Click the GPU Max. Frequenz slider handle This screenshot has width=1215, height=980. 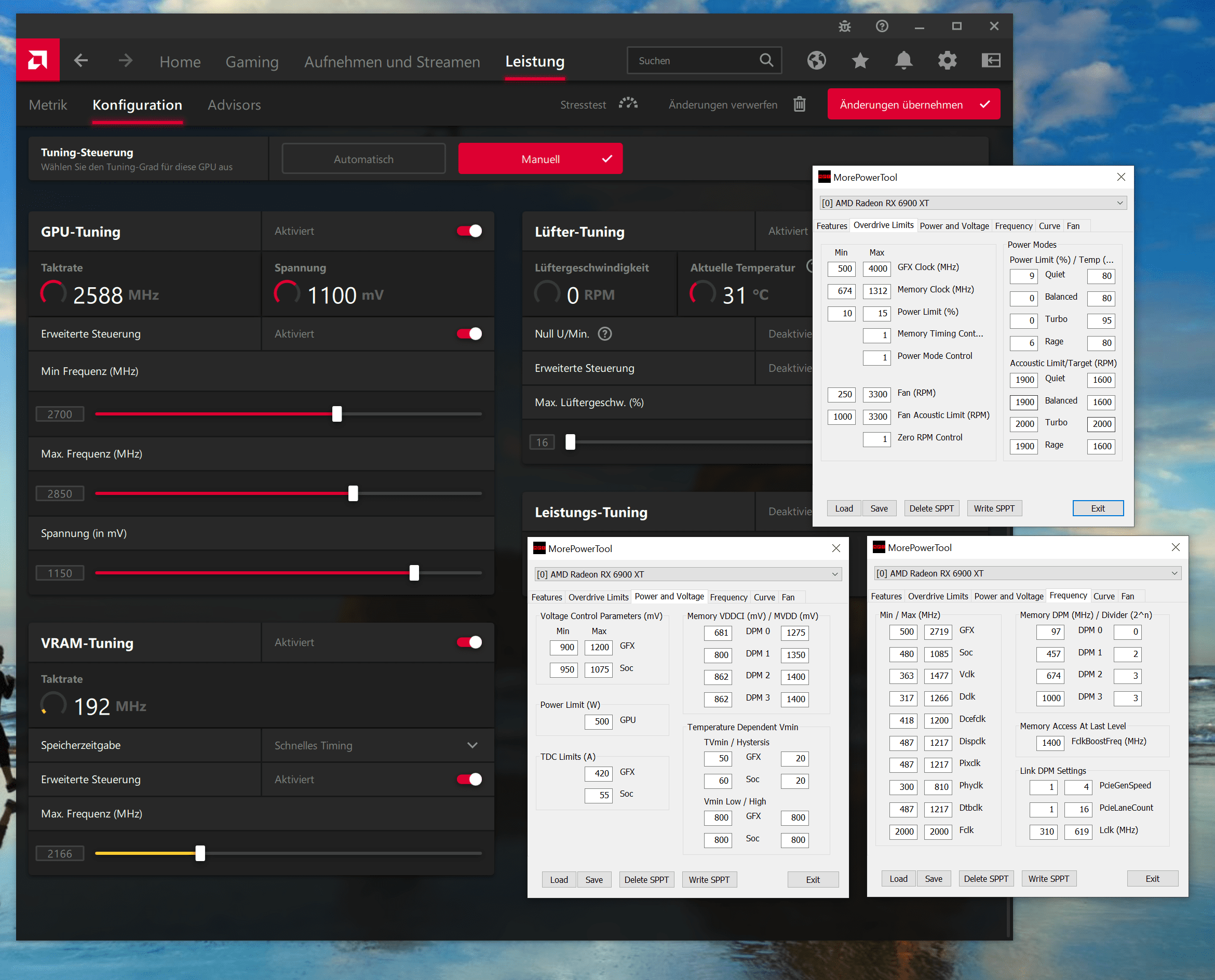(353, 493)
